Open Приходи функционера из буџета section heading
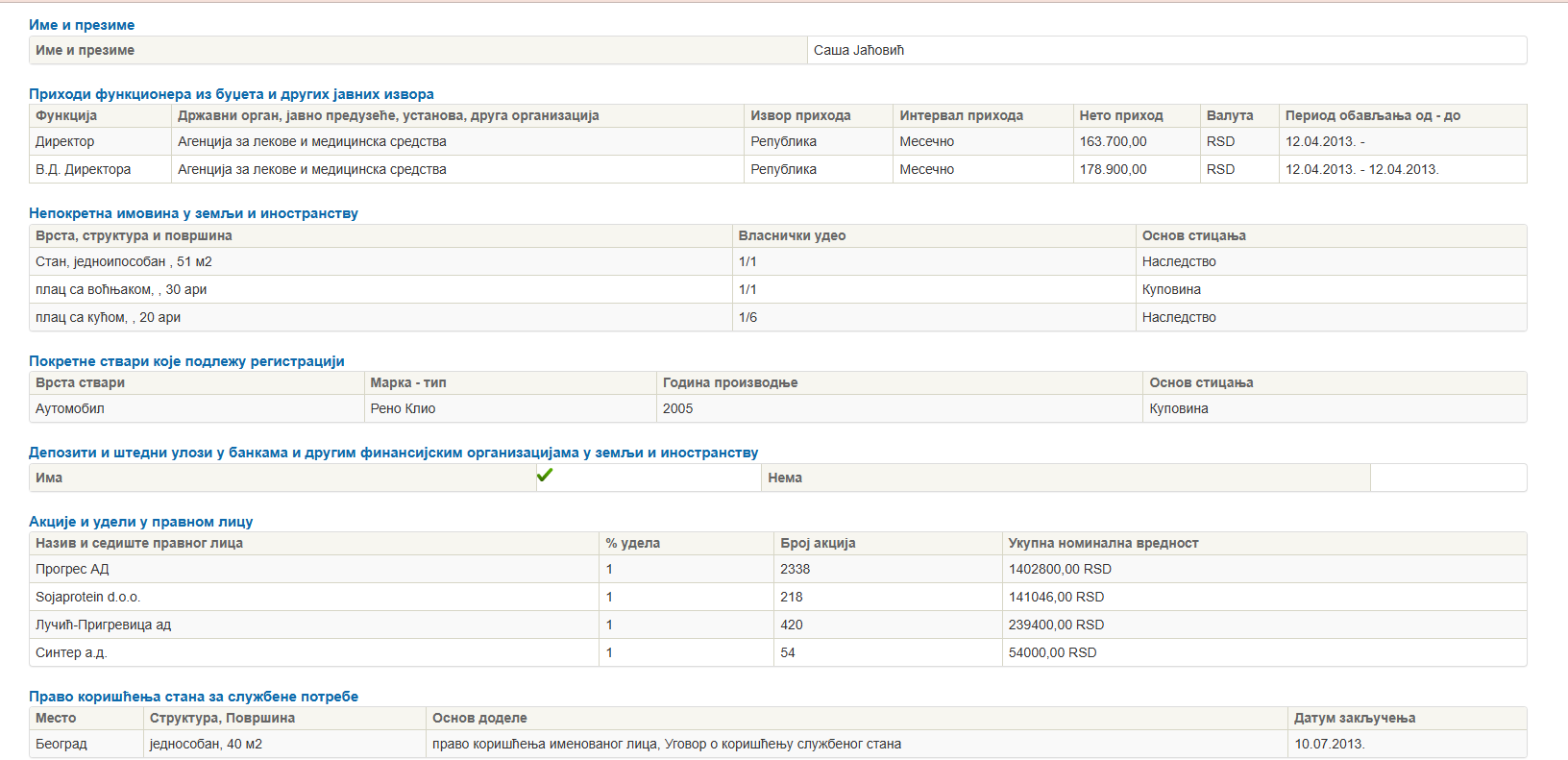Screen dimensions: 1568x760 (231, 94)
